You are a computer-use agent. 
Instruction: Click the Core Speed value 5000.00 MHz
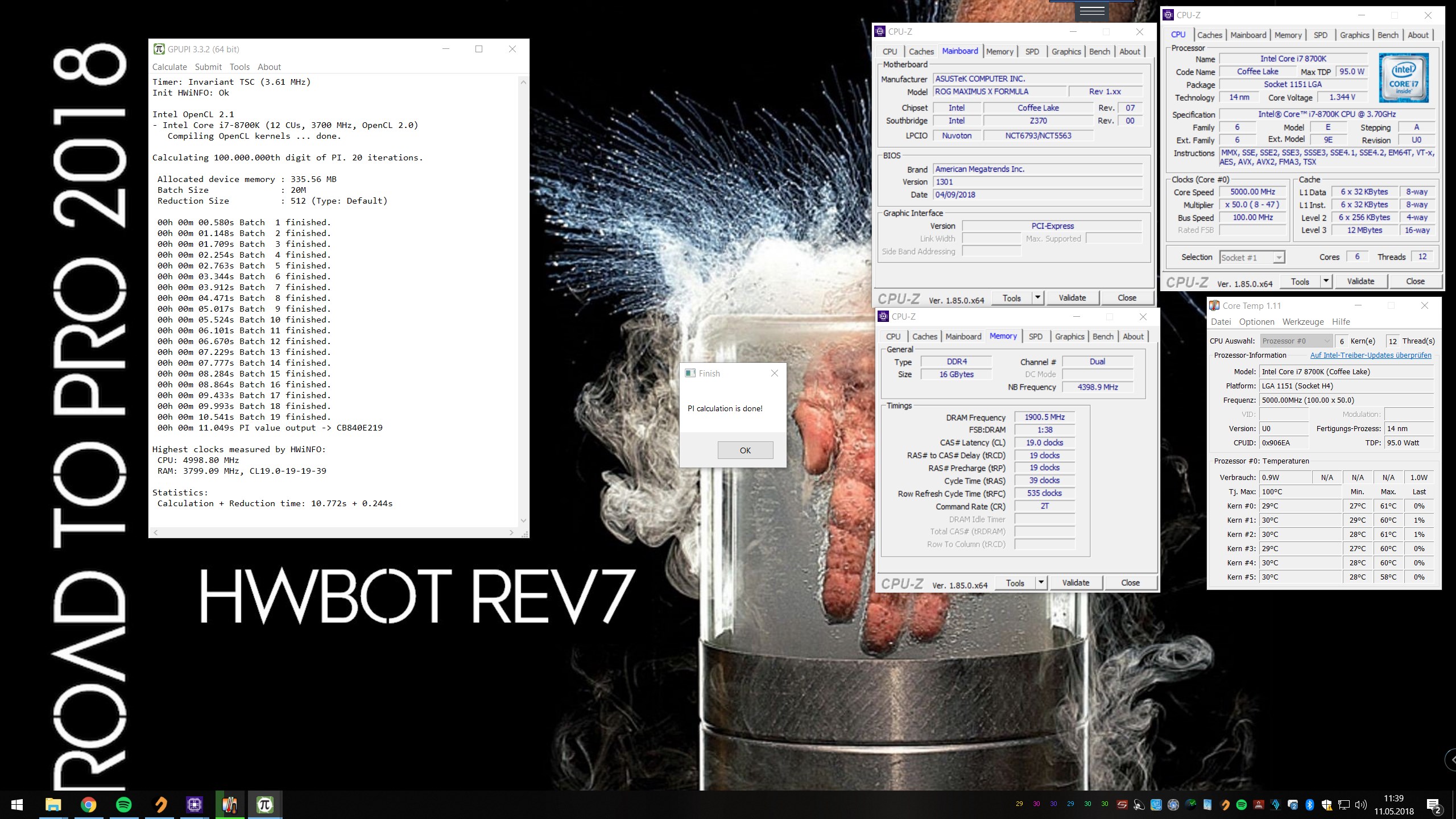[1252, 192]
